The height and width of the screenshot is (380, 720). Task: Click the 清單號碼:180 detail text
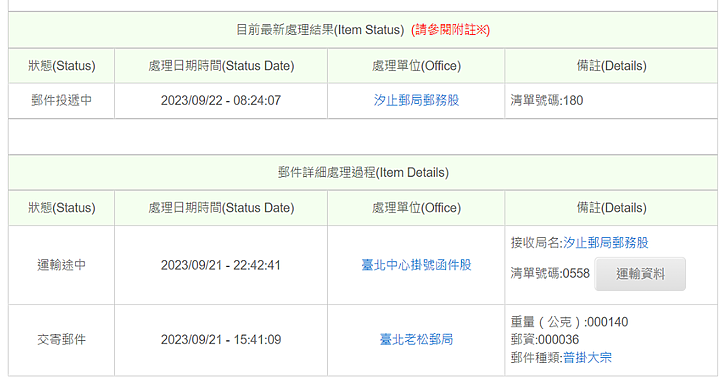546,101
